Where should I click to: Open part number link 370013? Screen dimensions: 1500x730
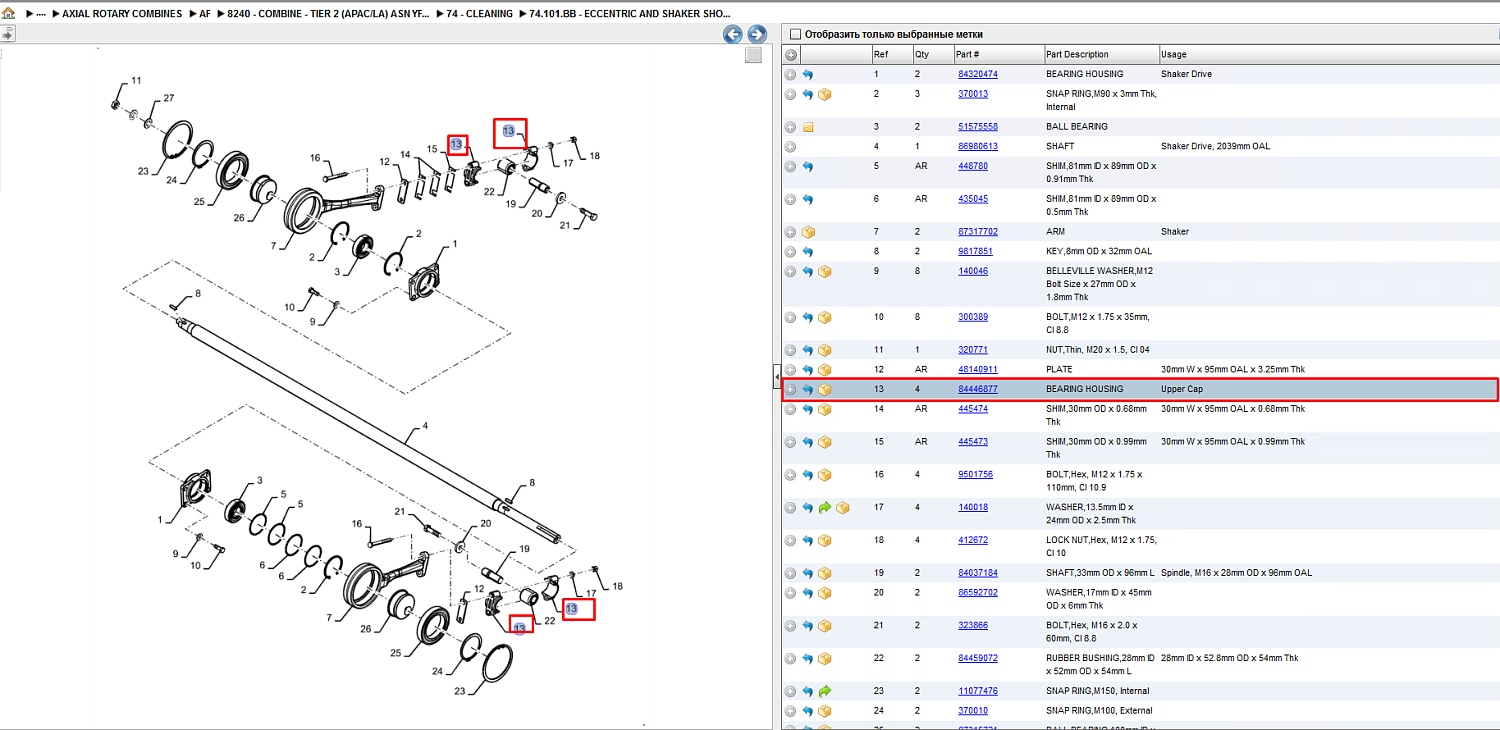tap(973, 95)
